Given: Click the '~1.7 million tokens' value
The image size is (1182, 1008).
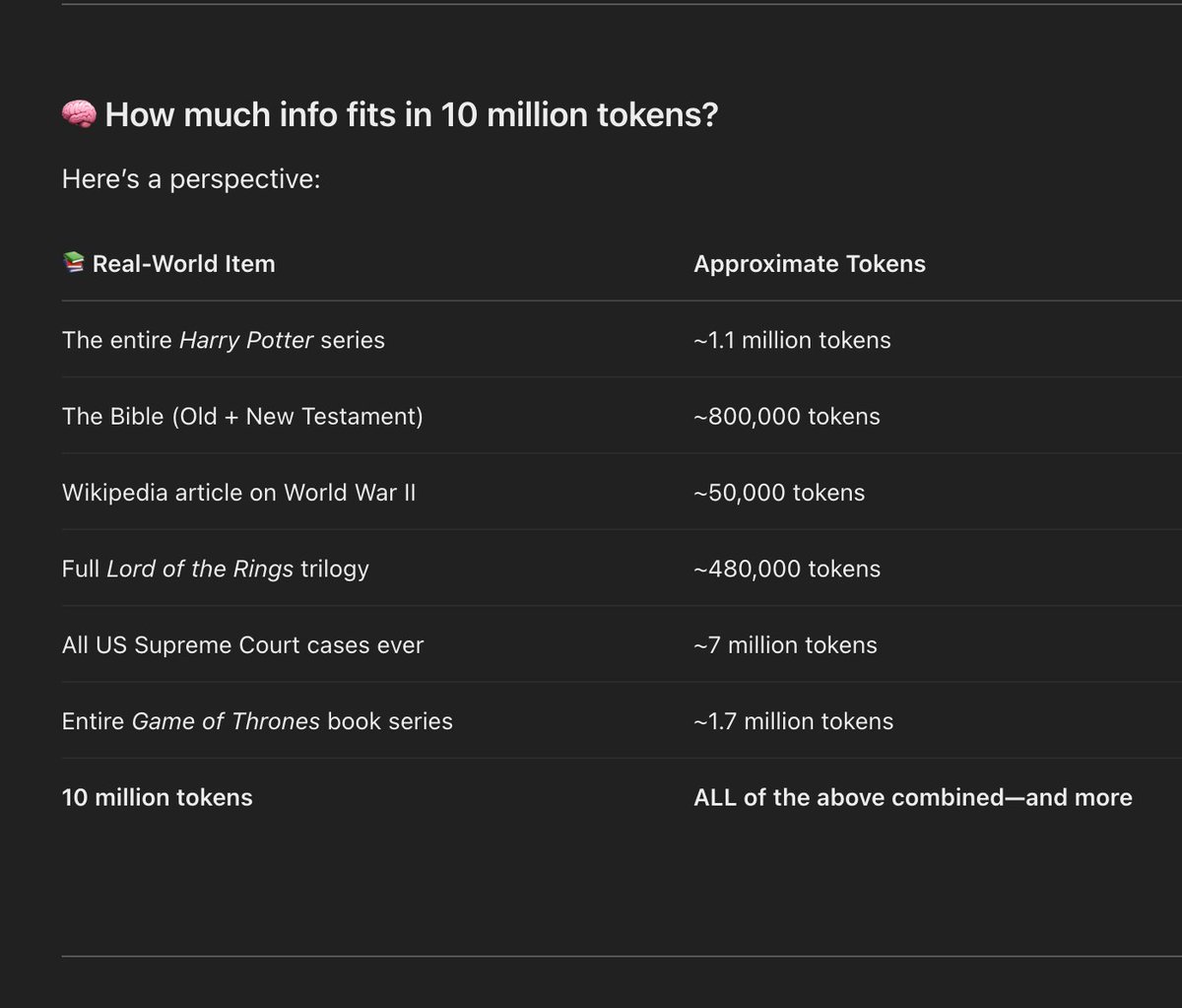Looking at the screenshot, I should pyautogui.click(x=793, y=720).
